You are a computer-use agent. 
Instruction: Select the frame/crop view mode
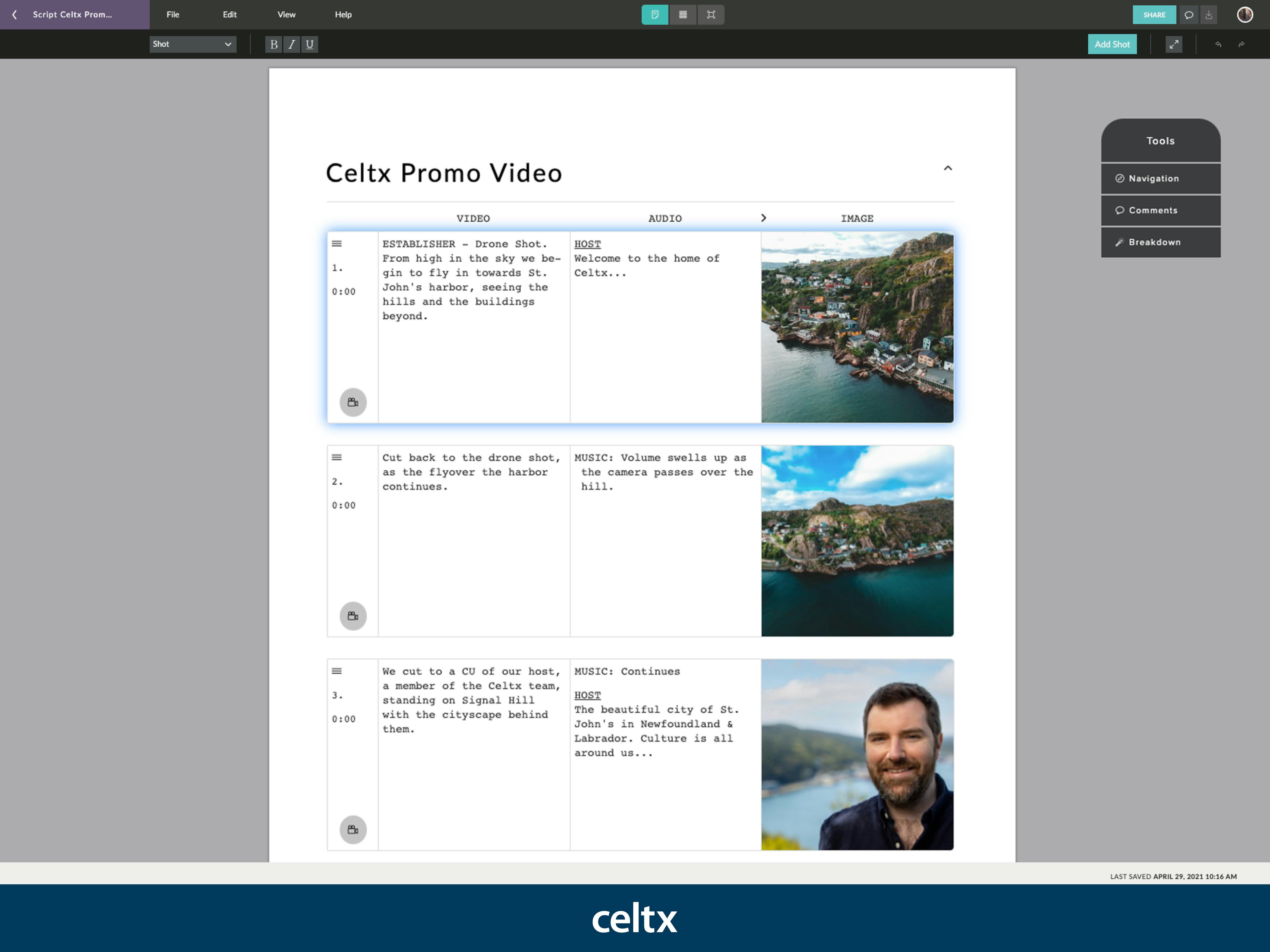[x=710, y=15]
